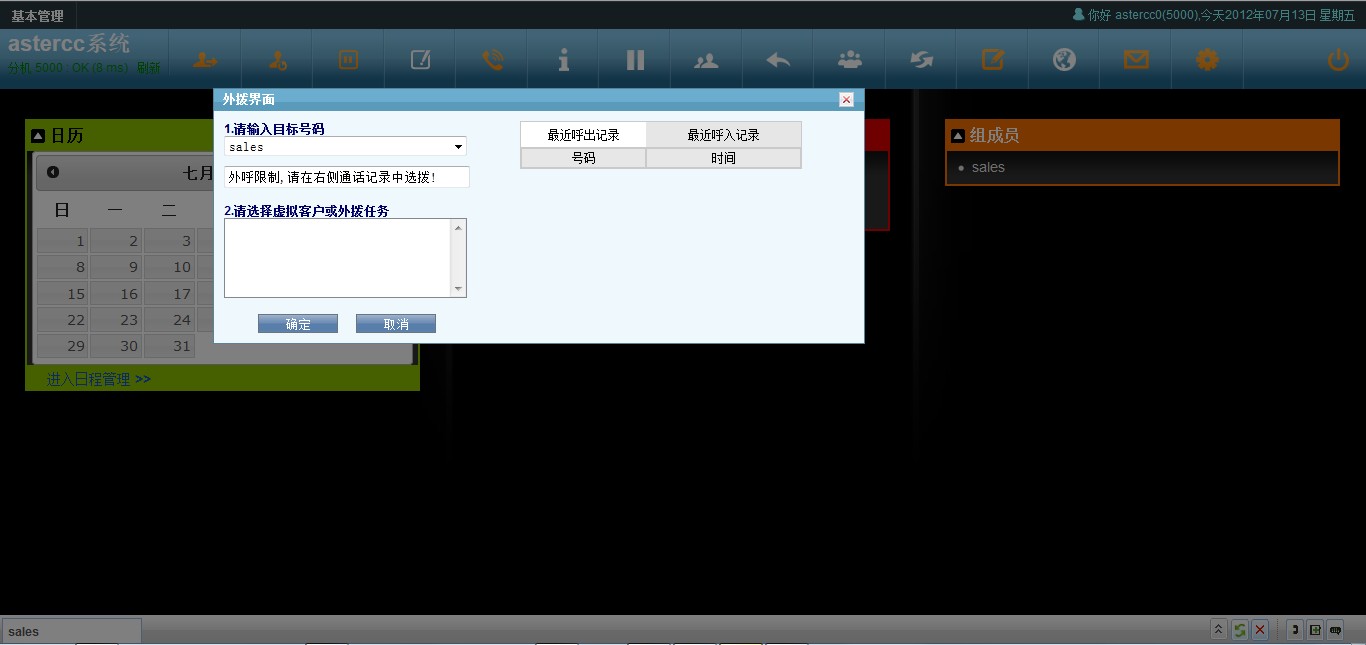
Task: Click down arrow on task list scrollbar
Action: click(x=459, y=289)
